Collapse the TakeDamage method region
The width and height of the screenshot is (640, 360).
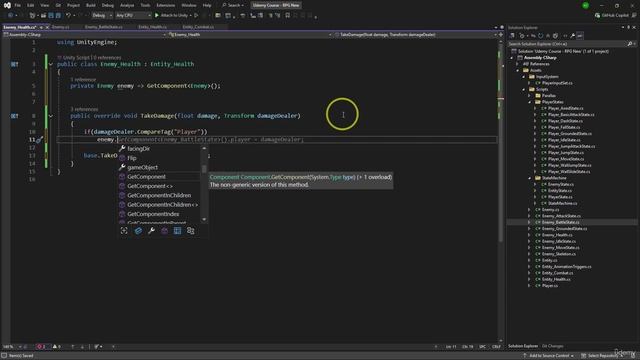click(51, 116)
